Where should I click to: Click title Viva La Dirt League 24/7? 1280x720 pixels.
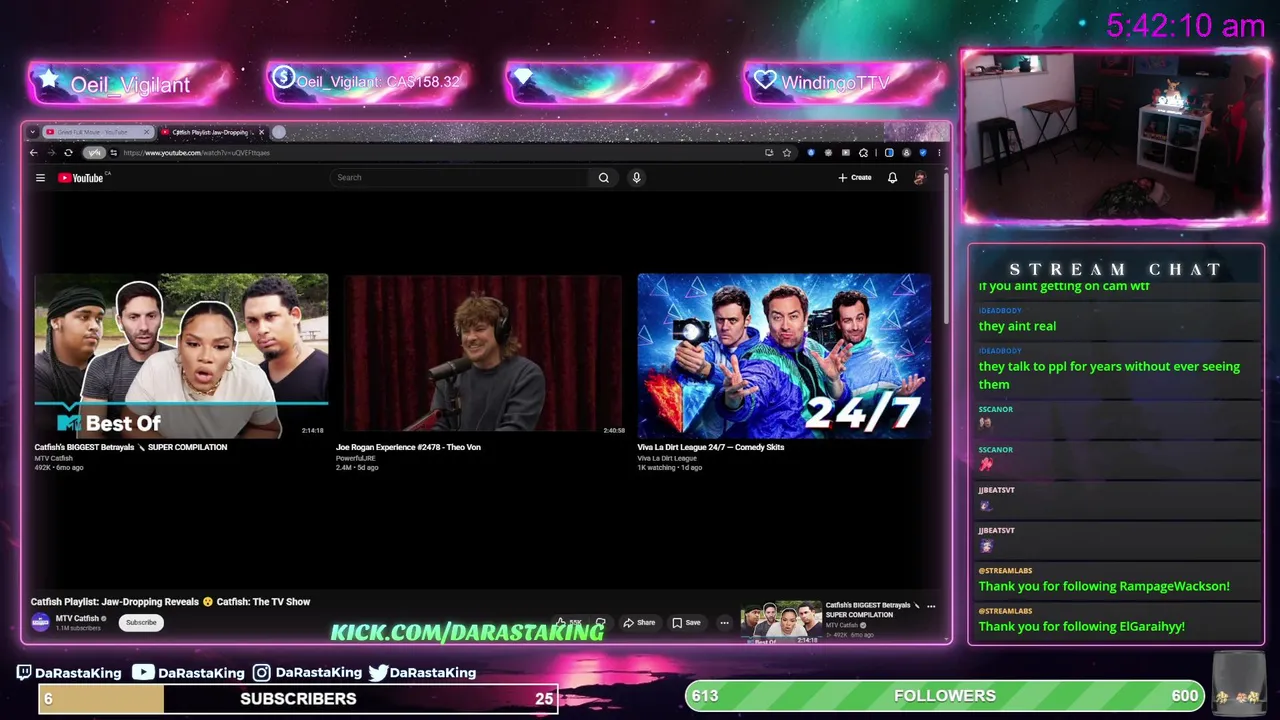coord(710,447)
